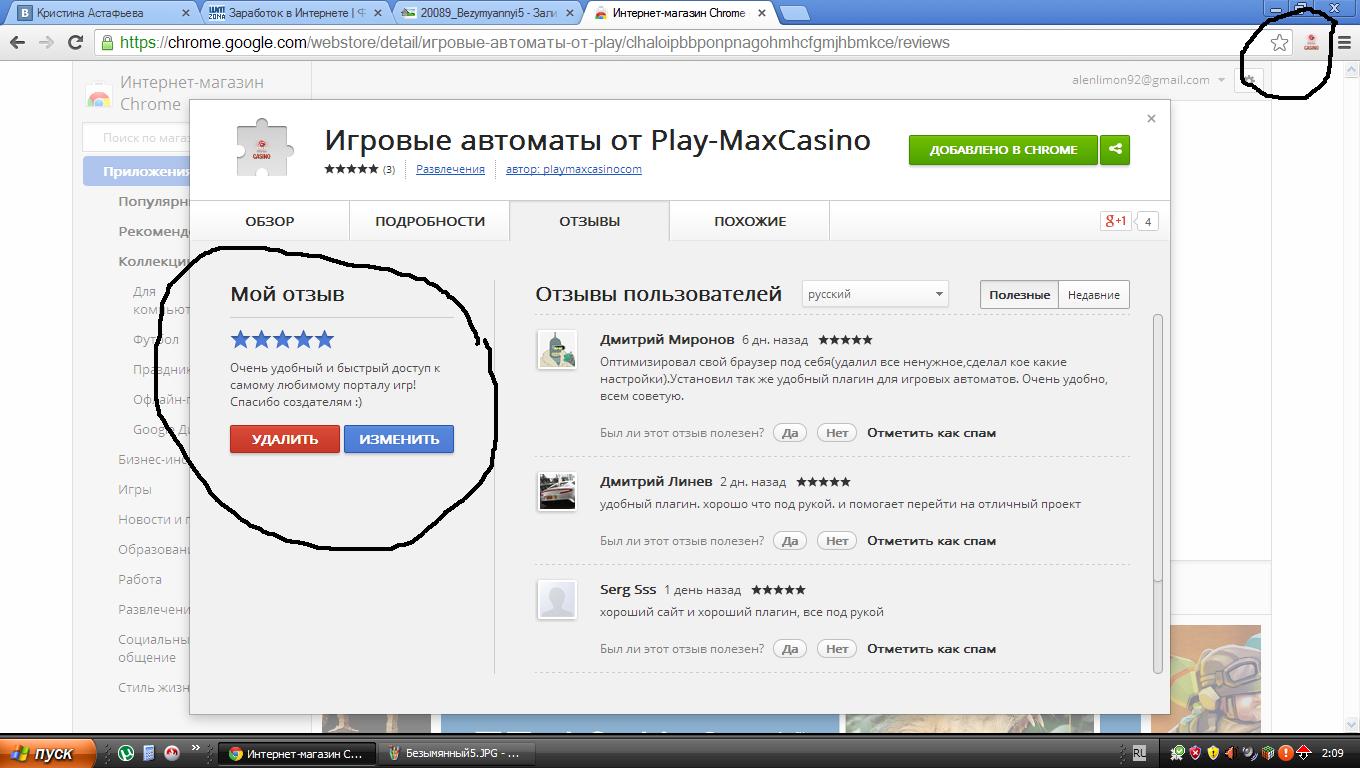Click Да on Дмитрий Линев's review
Screen dimensions: 1360x768
coord(789,541)
